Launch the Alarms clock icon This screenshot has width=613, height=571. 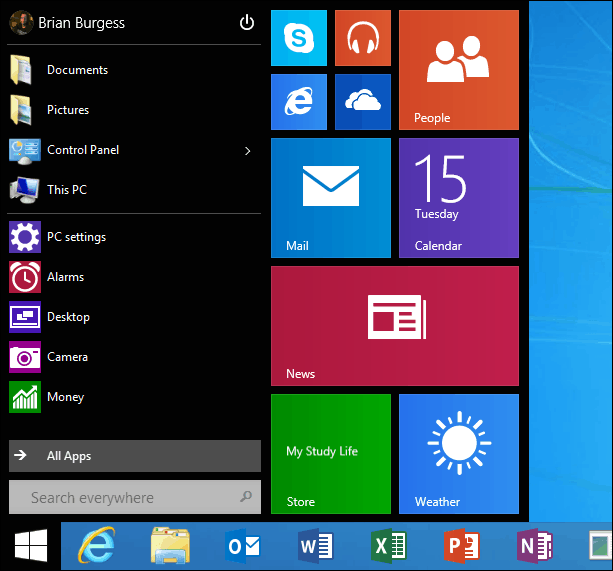click(25, 277)
